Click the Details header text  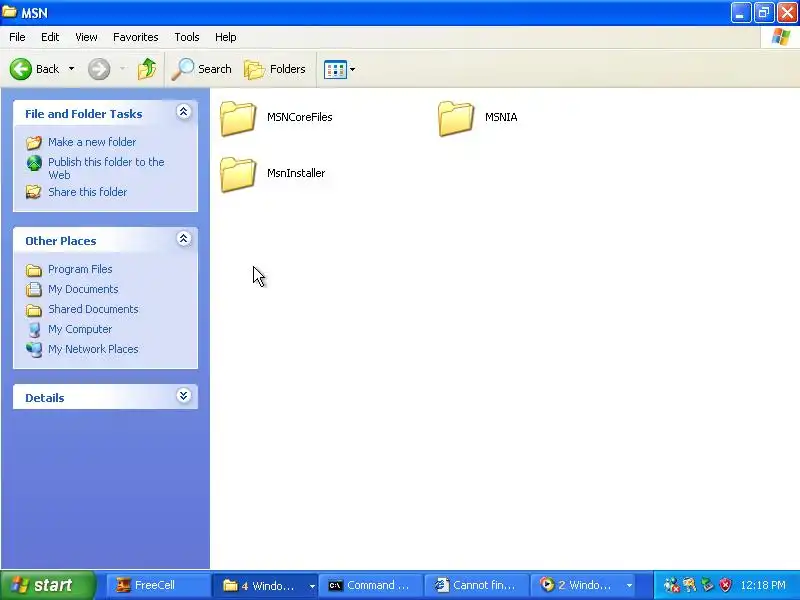click(45, 398)
